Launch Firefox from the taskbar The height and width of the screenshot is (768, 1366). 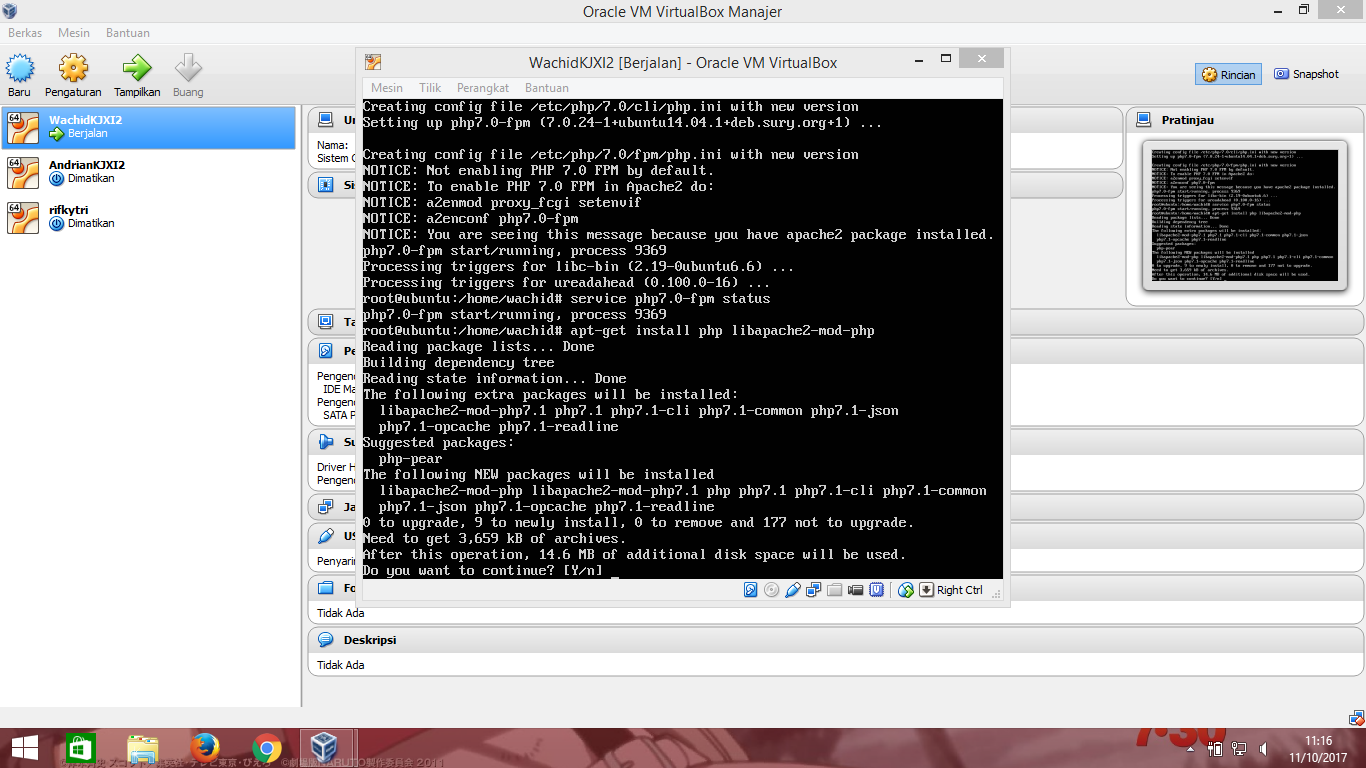coord(205,747)
